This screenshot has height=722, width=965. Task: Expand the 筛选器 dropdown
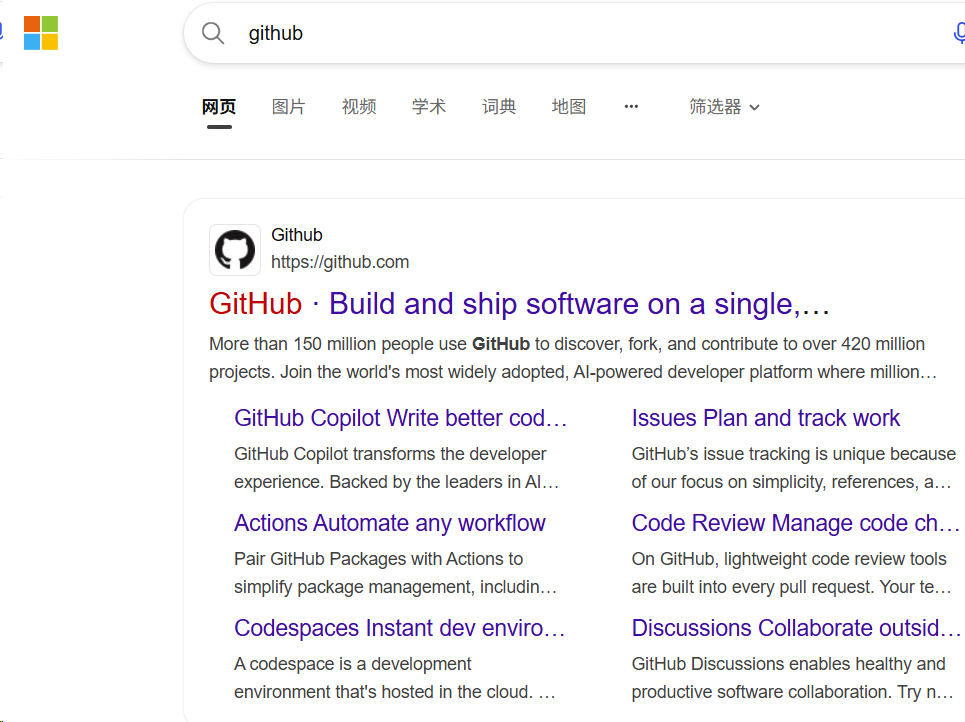point(724,106)
